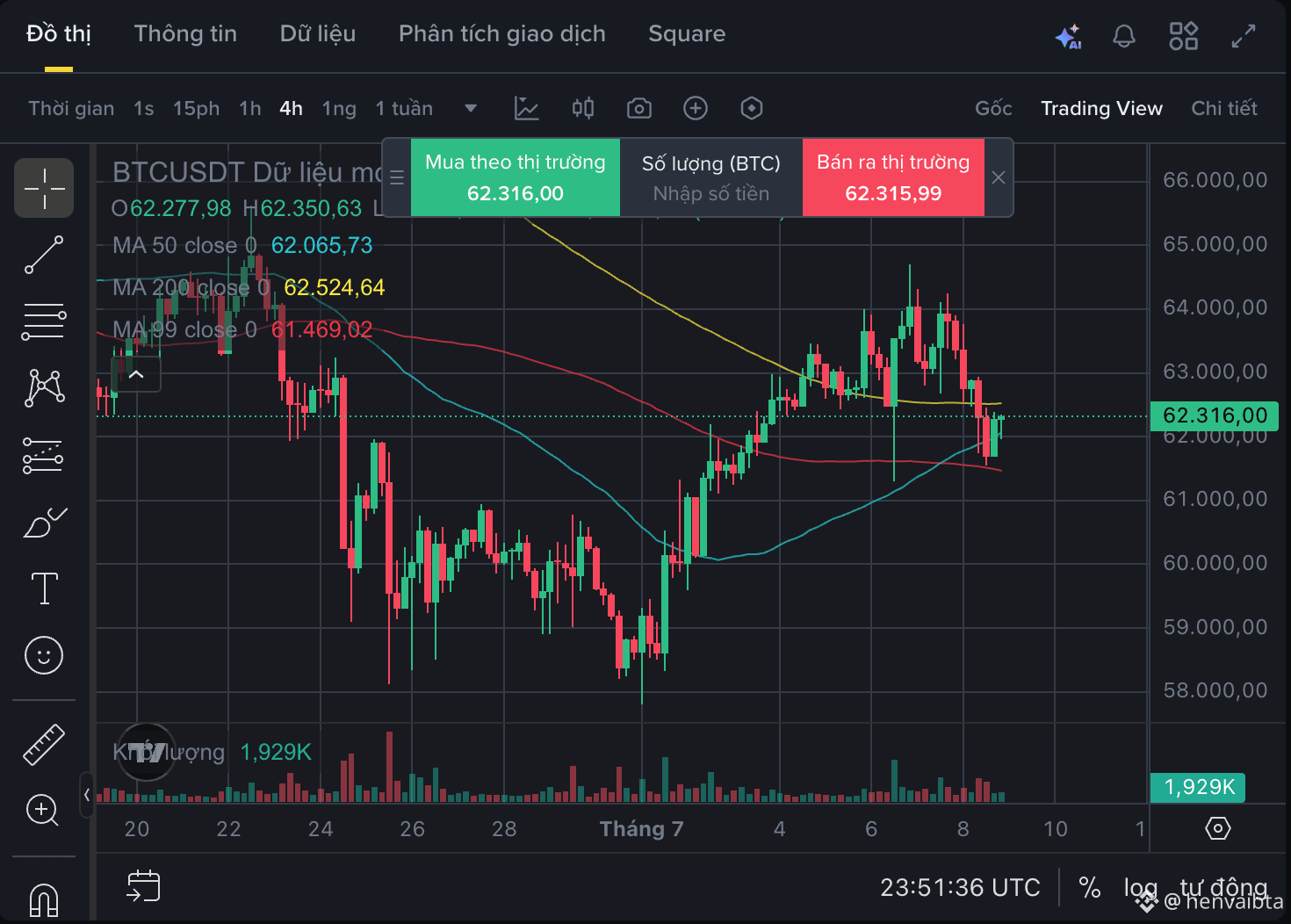Select the crosshair cursor tool

44,188
